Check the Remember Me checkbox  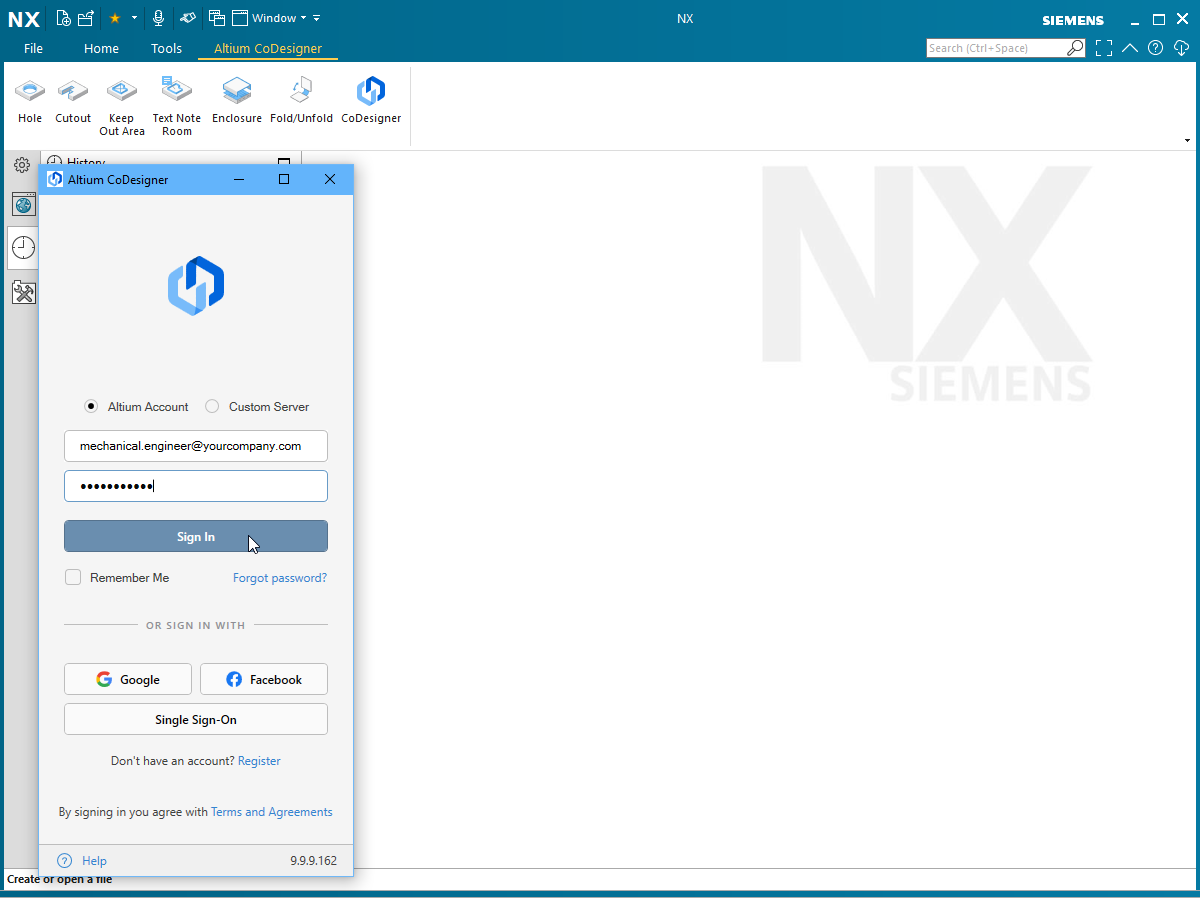tap(73, 578)
